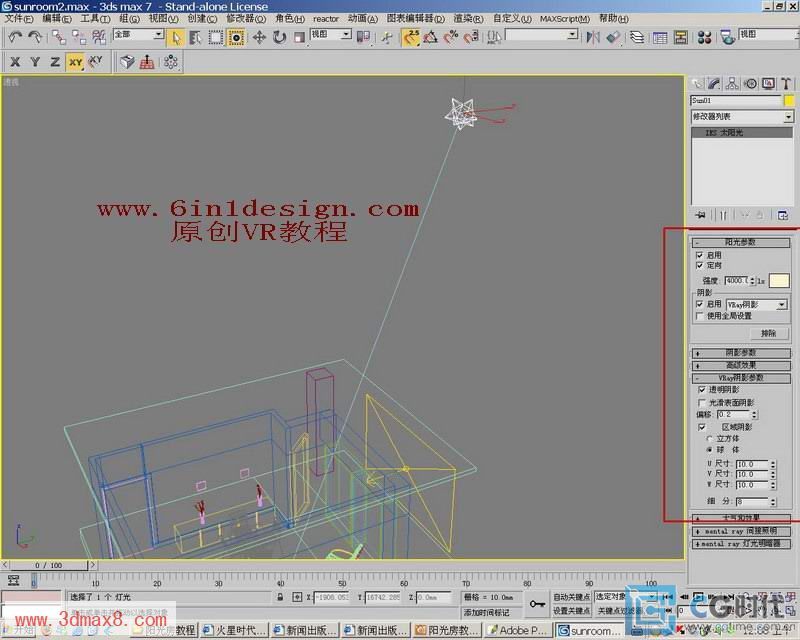Screen dimensions: 800x640
Task: Collapse the VRay阴影参数 rollout
Action: coord(741,378)
